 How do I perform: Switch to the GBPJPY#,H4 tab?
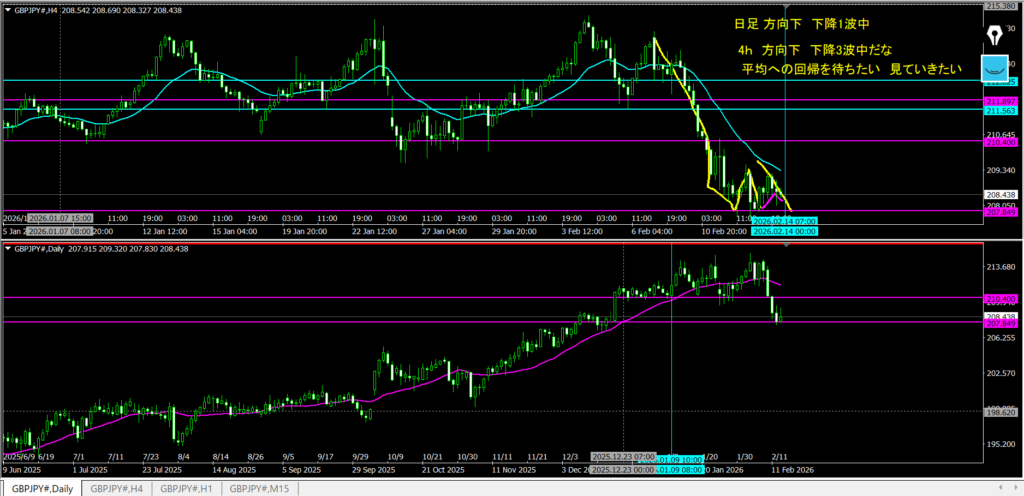click(x=115, y=488)
